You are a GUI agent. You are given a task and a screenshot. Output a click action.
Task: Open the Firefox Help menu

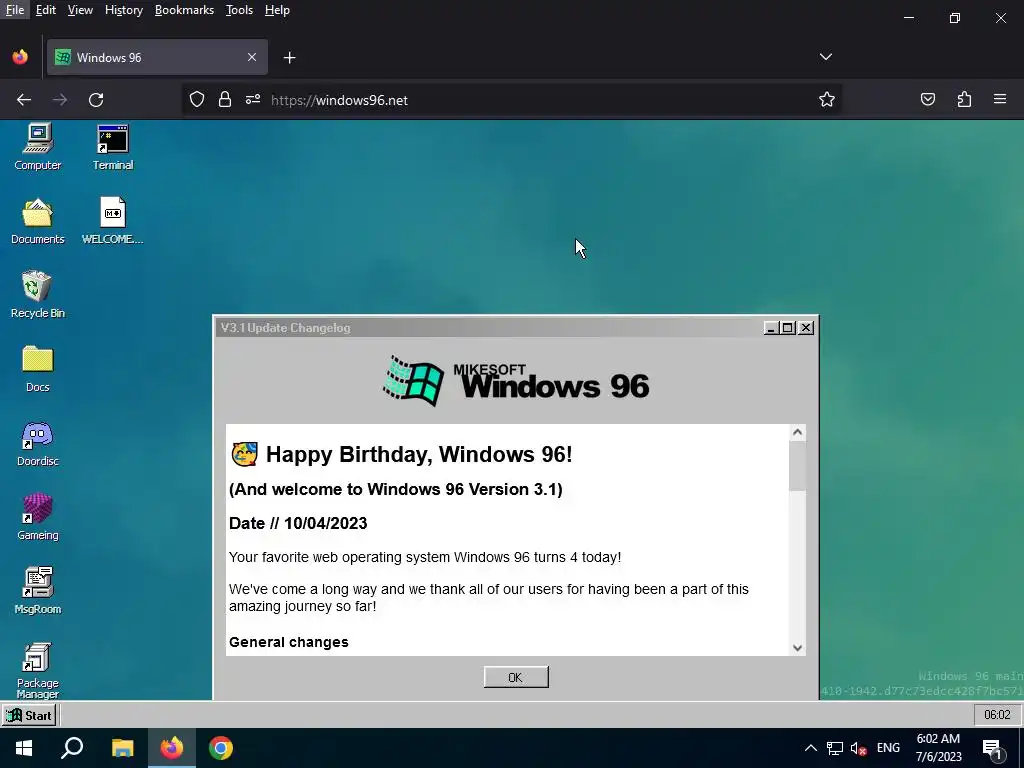click(277, 10)
